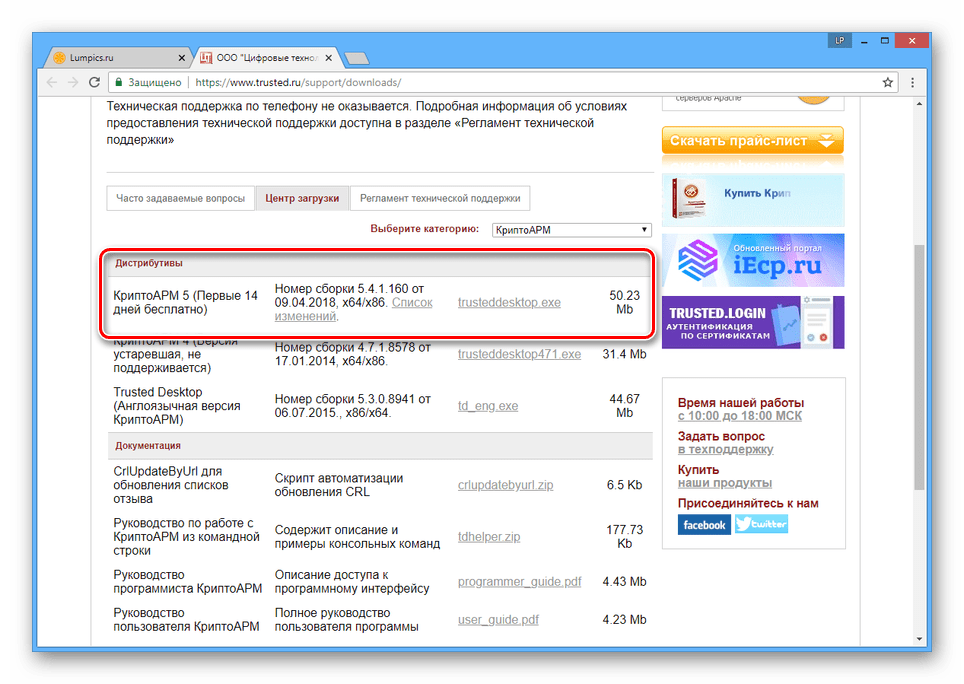The image size is (964, 684).
Task: Click the browser back arrow
Action: click(52, 82)
